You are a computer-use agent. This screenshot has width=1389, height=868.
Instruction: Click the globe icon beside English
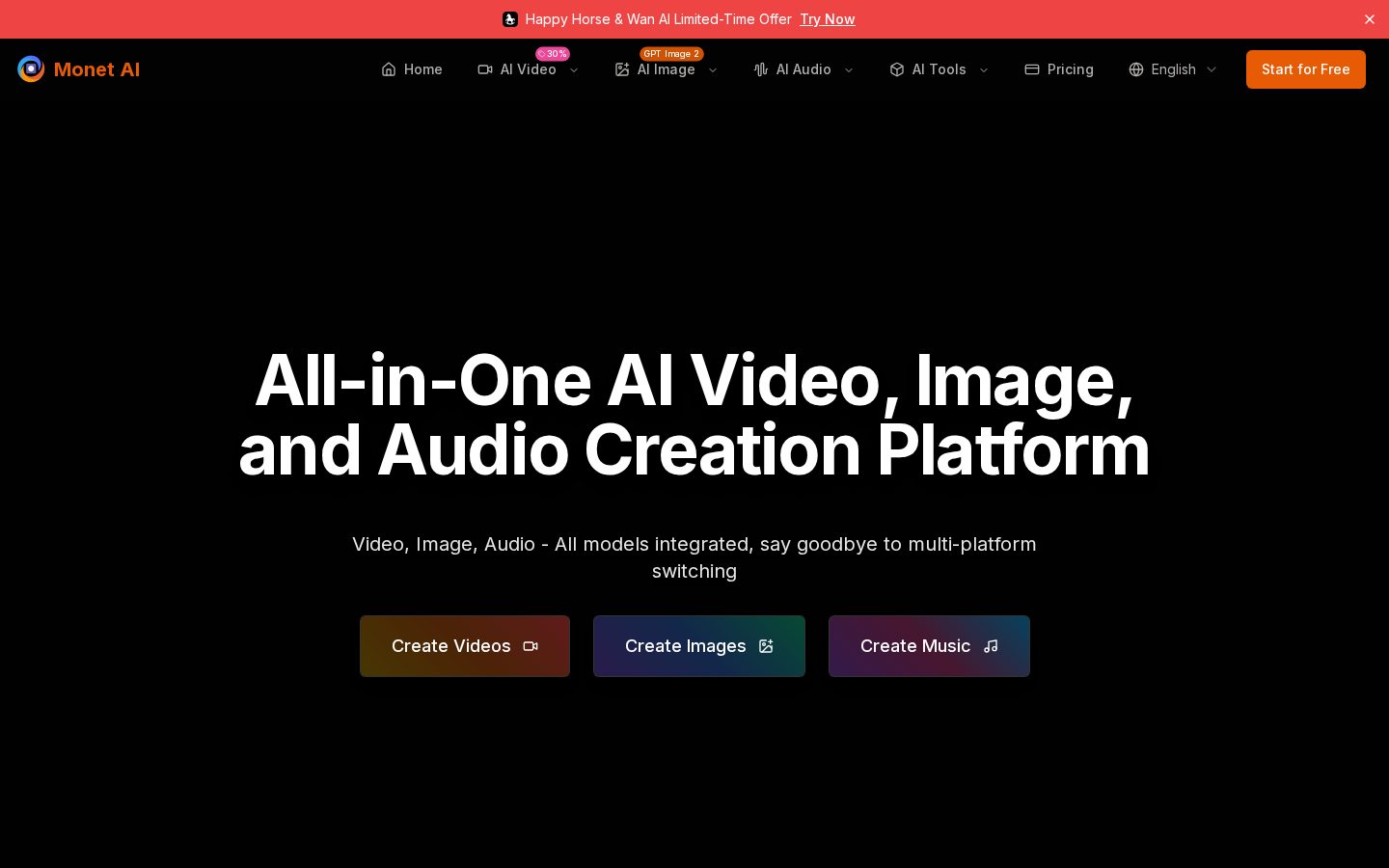click(1136, 69)
